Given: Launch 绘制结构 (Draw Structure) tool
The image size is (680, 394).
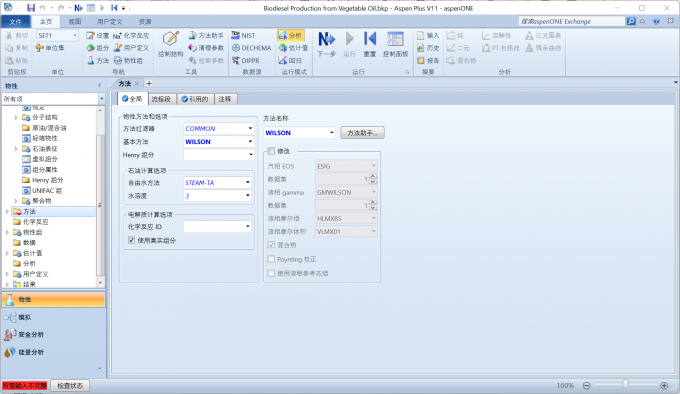Looking at the screenshot, I should pyautogui.click(x=170, y=44).
